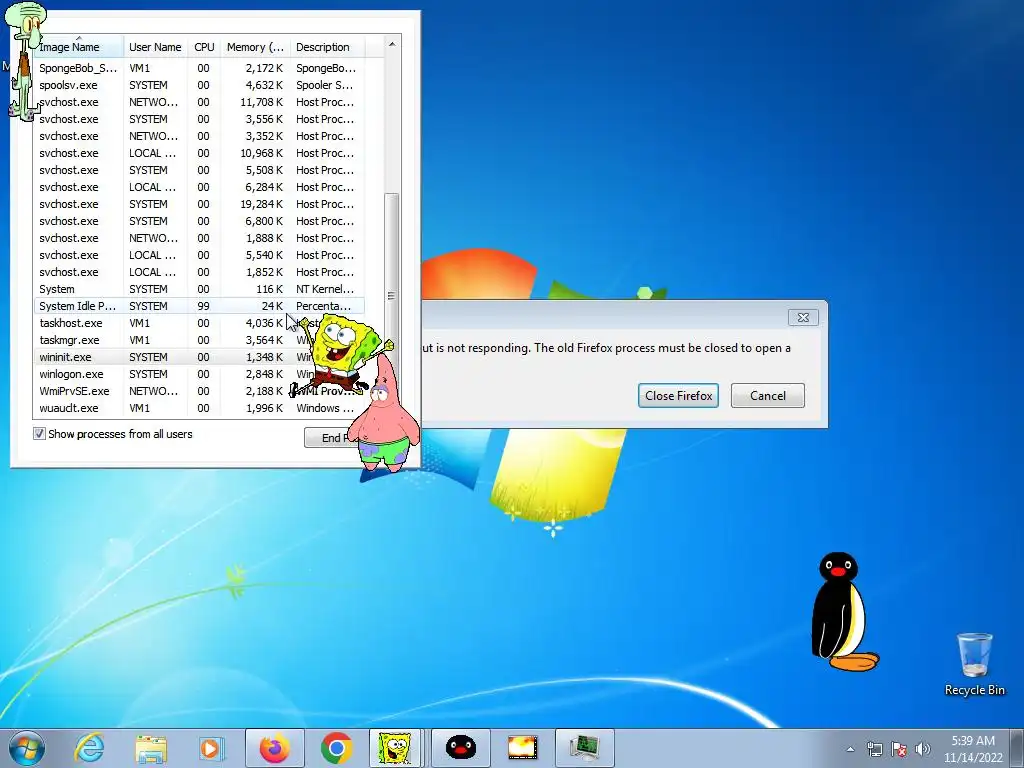The width and height of the screenshot is (1024, 768).
Task: Sort by Image Name column header
Action: point(78,47)
